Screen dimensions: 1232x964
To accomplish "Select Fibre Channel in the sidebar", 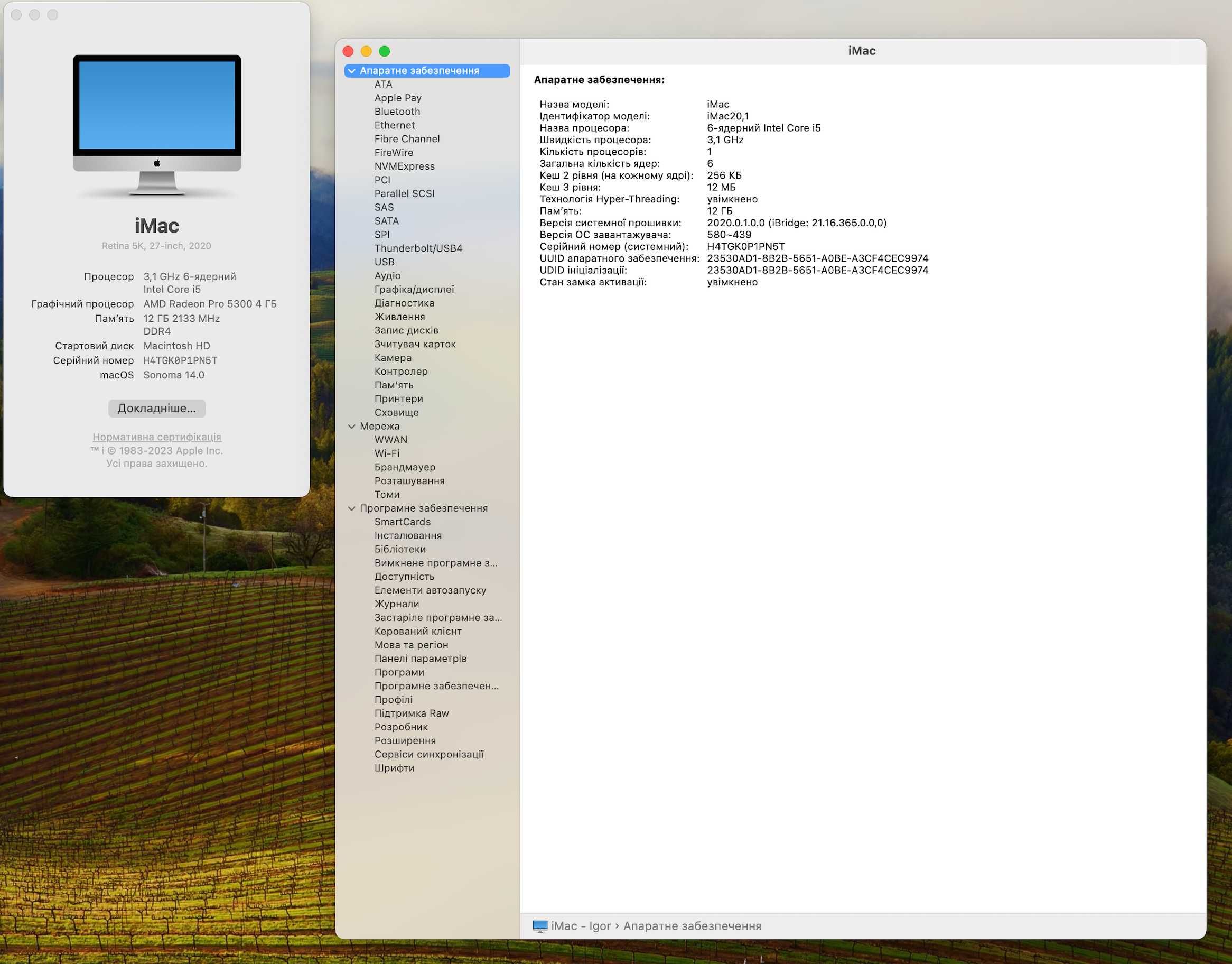I will tap(407, 139).
